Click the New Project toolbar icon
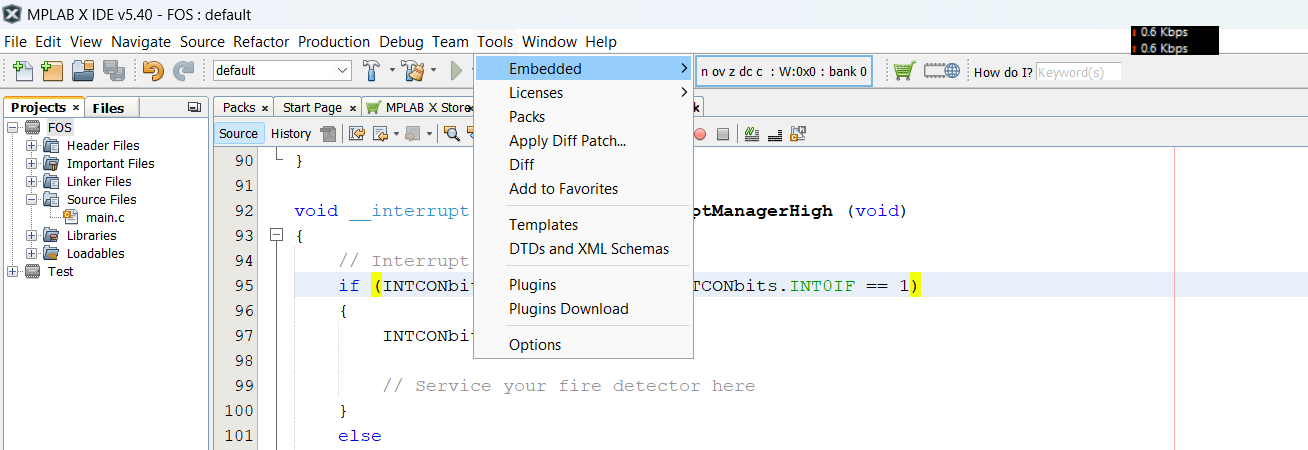Viewport: 1308px width, 450px height. click(52, 71)
